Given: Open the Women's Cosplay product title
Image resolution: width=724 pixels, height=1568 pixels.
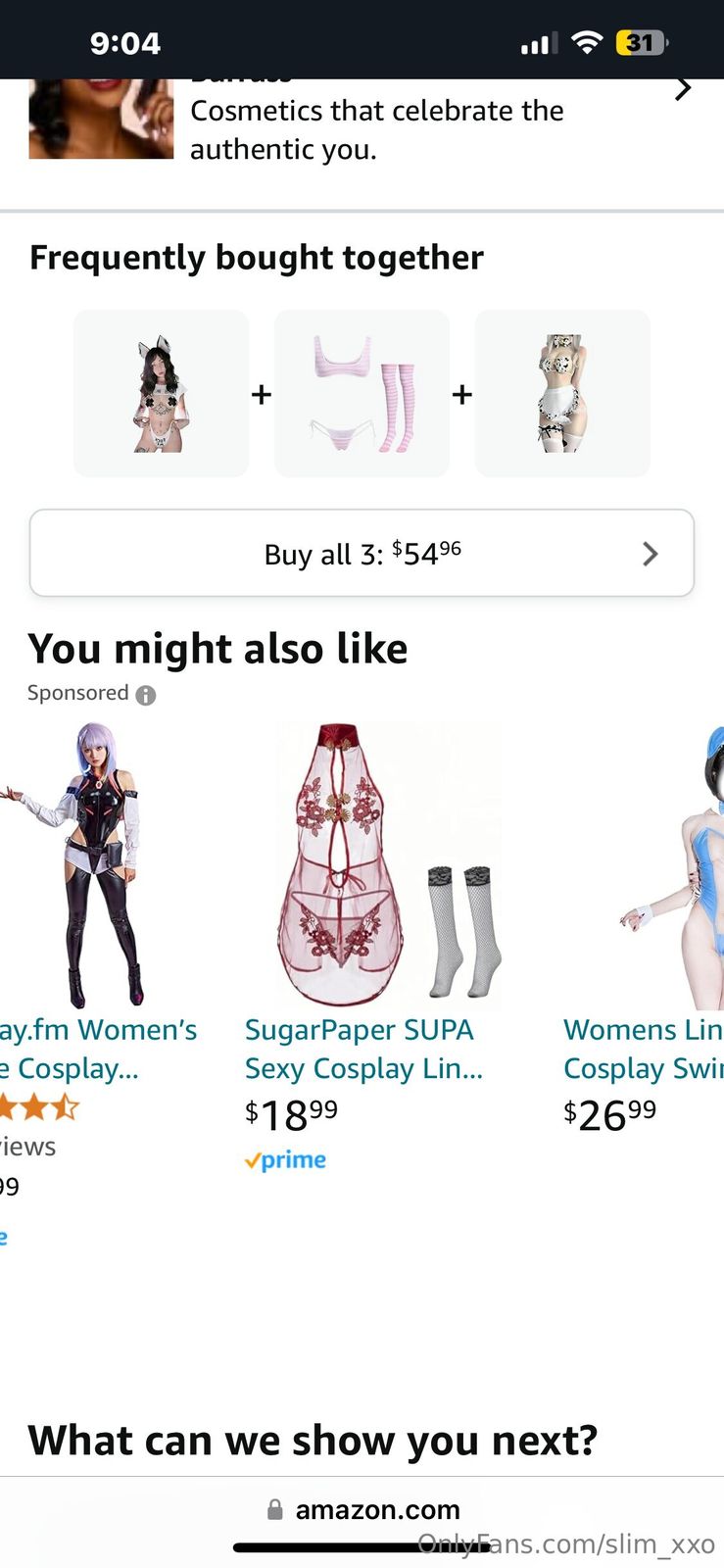Looking at the screenshot, I should point(98,1049).
